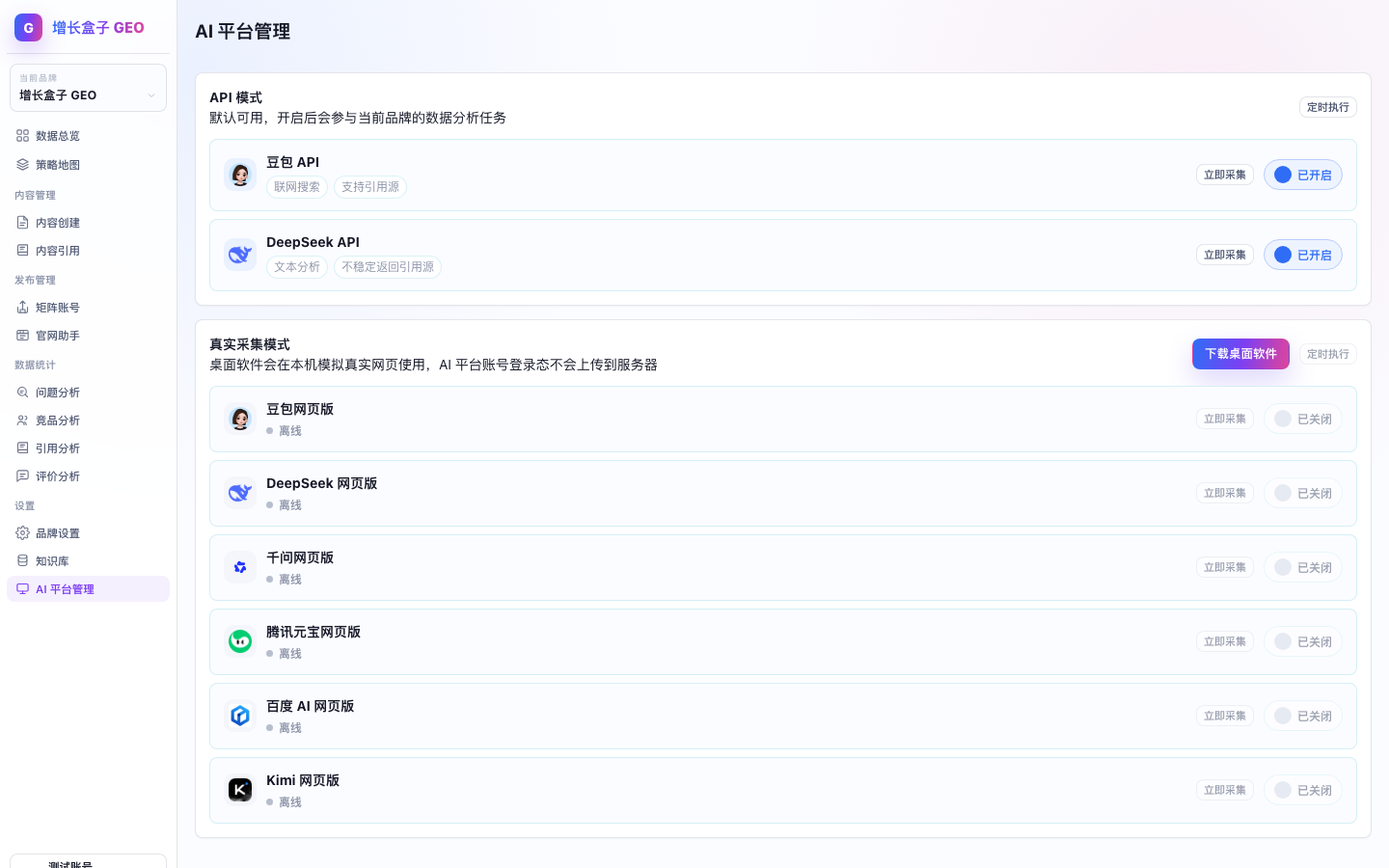Click the 品牌设置 gear icon
This screenshot has width=1389, height=868.
point(22,533)
